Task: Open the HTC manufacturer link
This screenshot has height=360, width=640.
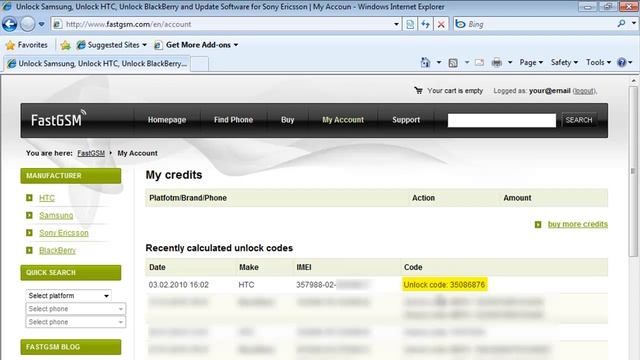Action: [47, 198]
